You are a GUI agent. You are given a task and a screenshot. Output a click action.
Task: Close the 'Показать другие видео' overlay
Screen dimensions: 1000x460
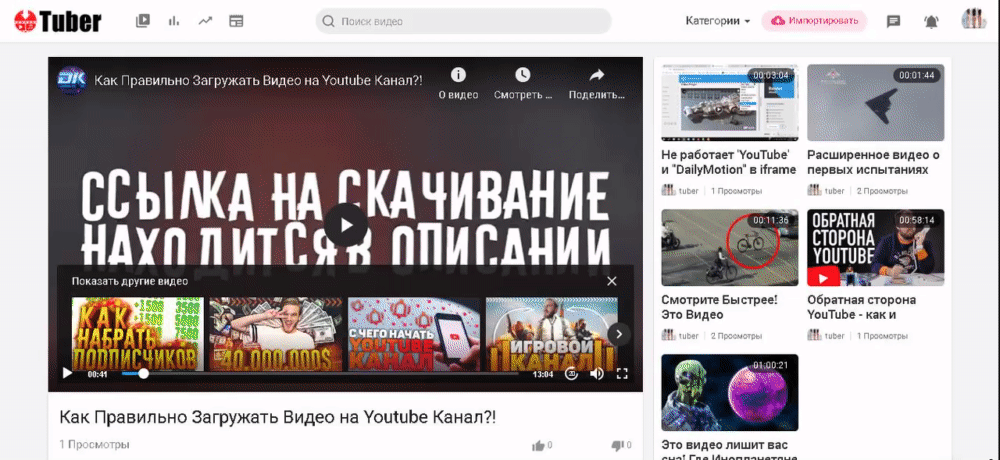coord(612,281)
